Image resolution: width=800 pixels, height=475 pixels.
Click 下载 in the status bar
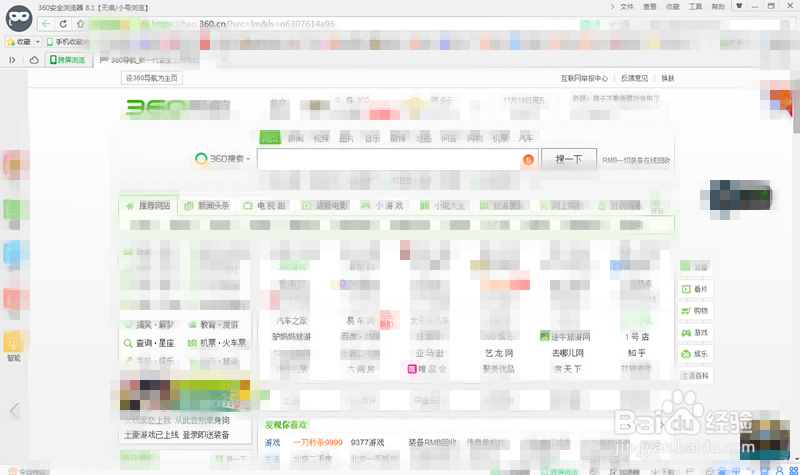pos(663,471)
